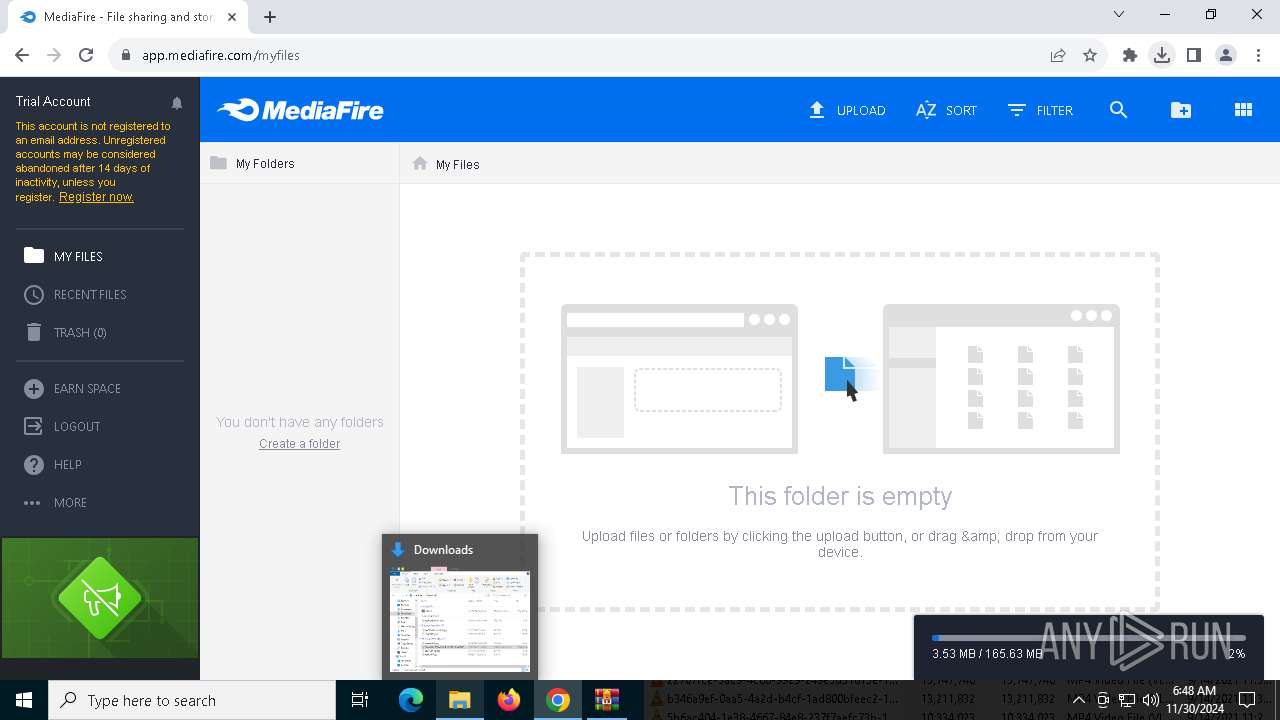Screen dimensions: 1280x720
Task: Select the MediaFire browser tab
Action: tap(128, 17)
